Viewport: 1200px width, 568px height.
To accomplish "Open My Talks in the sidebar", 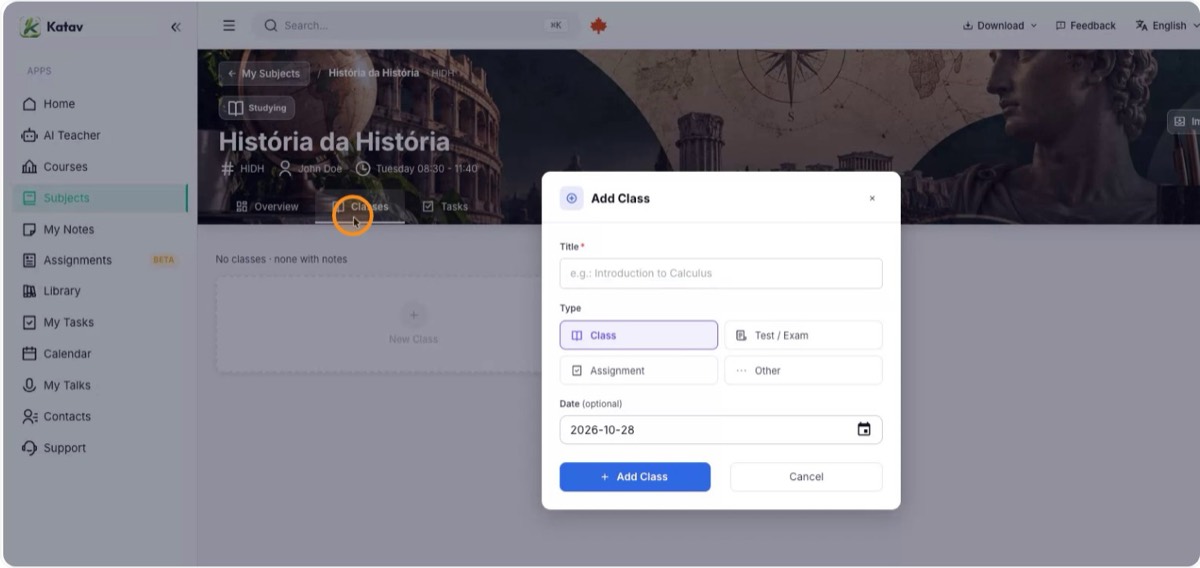I will [x=100, y=385].
